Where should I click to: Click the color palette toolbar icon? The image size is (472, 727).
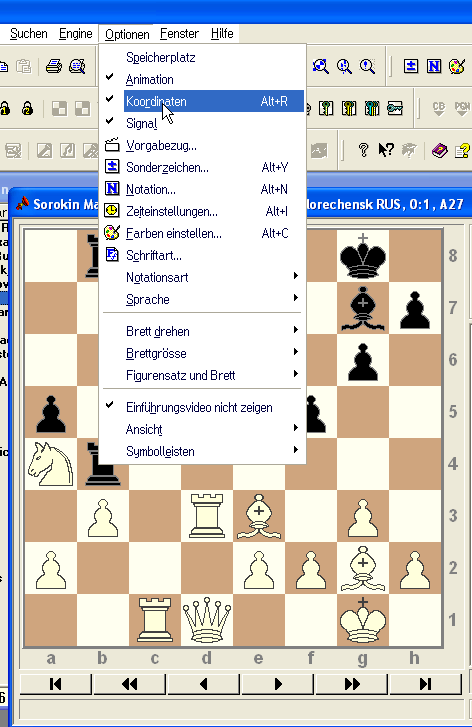457,66
